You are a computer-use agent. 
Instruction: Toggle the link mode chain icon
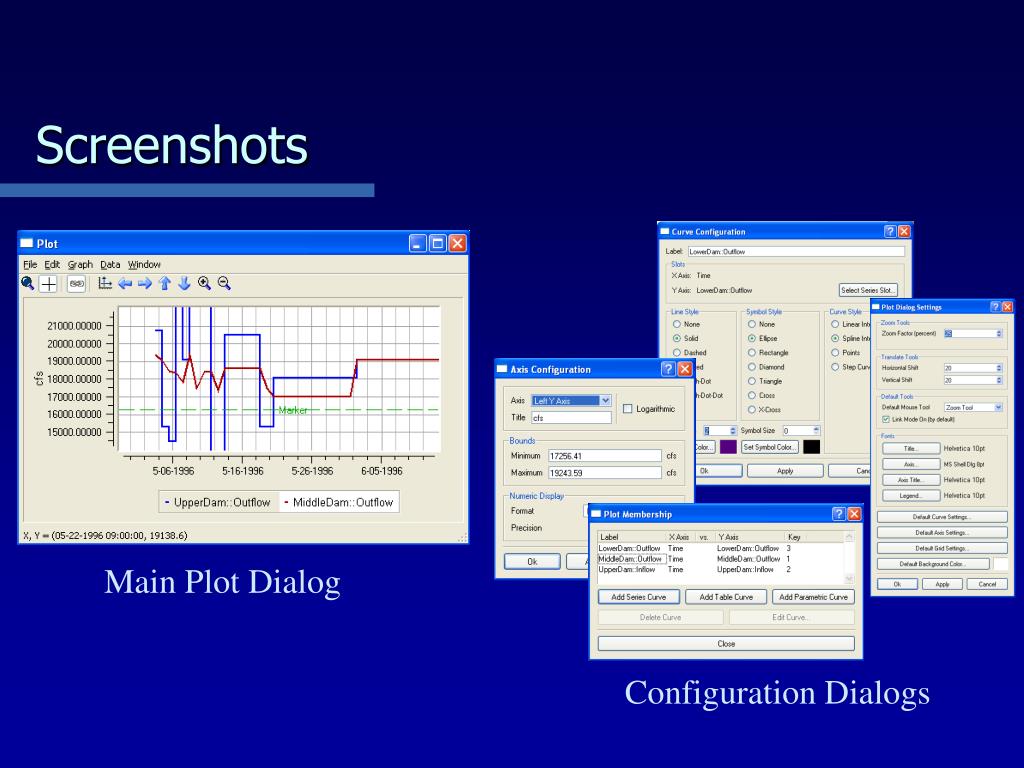coord(76,283)
